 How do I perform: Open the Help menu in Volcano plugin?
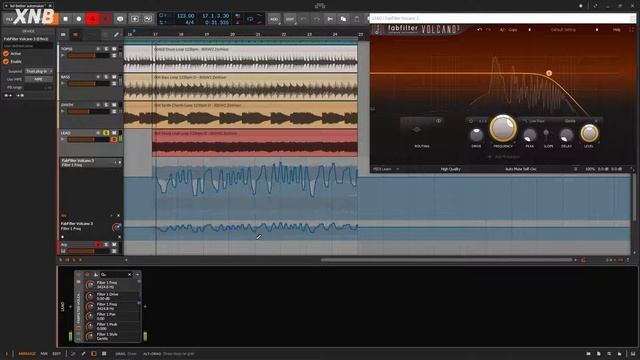[x=617, y=30]
